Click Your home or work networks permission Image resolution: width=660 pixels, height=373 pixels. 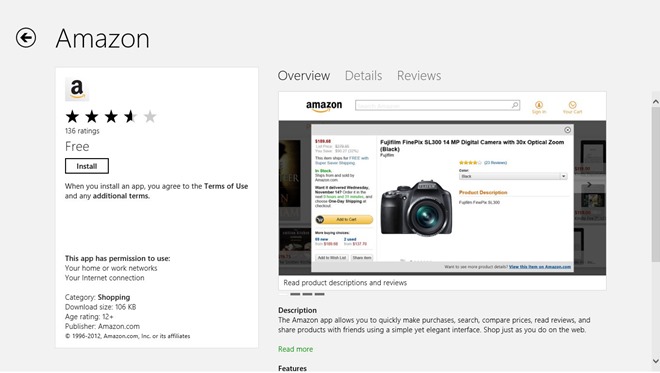pyautogui.click(x=111, y=268)
